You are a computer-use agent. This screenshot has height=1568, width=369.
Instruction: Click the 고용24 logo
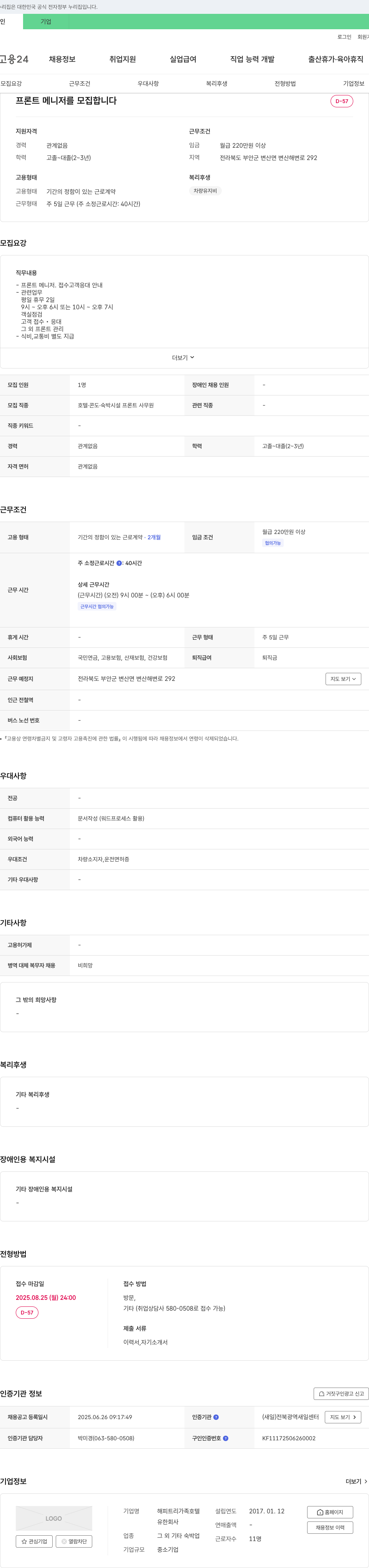click(x=14, y=59)
